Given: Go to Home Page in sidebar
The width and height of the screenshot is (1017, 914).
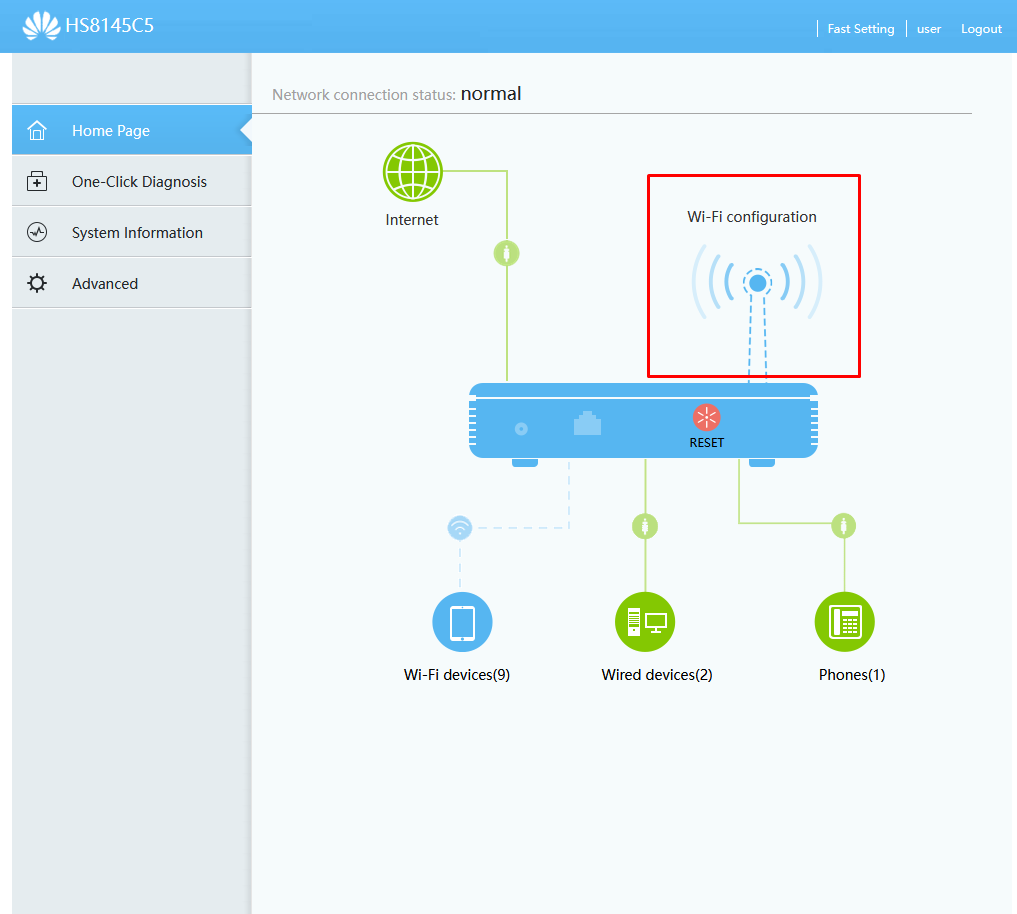Looking at the screenshot, I should point(110,131).
